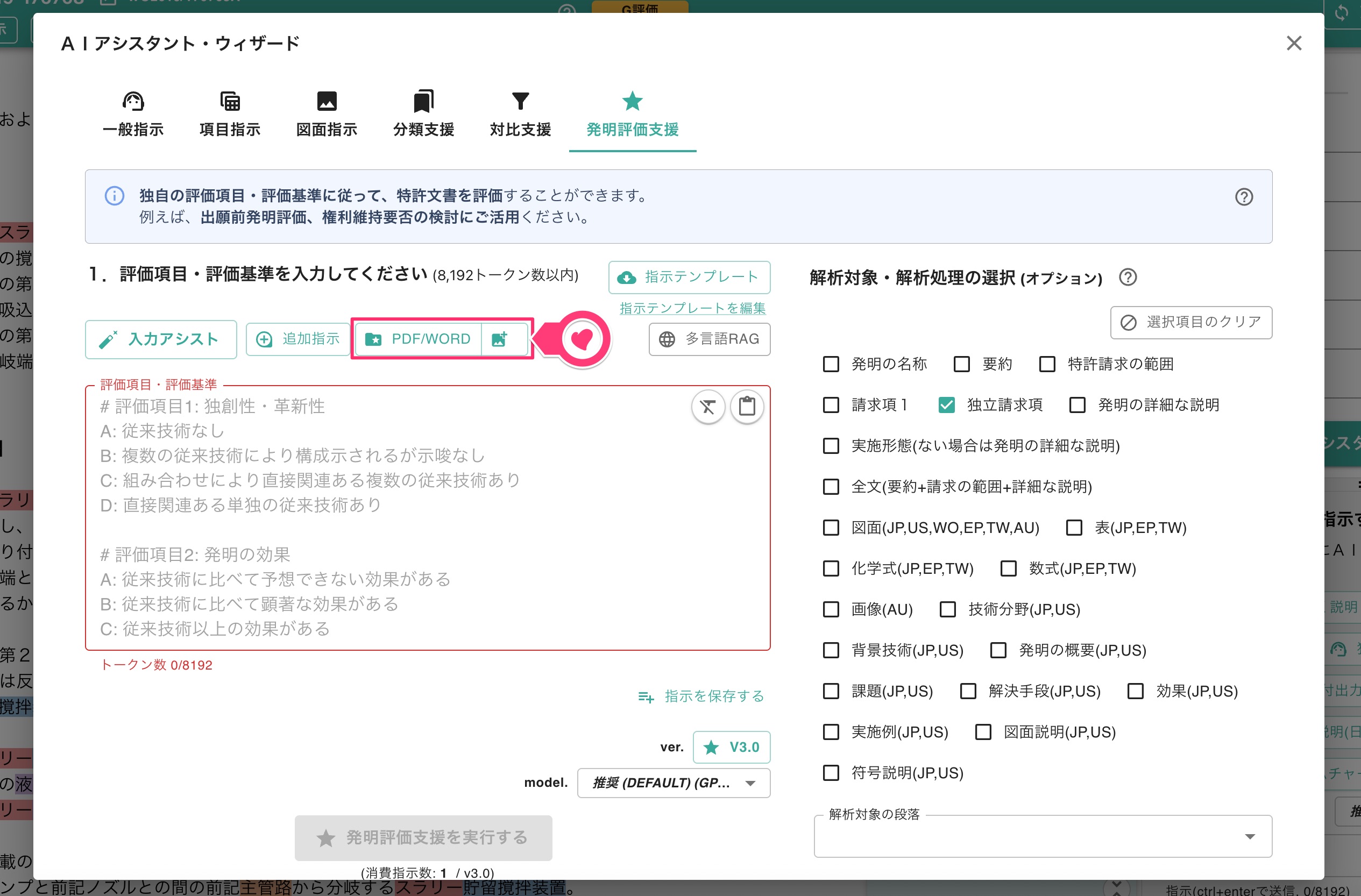Click the model dropdown arrow

751,784
